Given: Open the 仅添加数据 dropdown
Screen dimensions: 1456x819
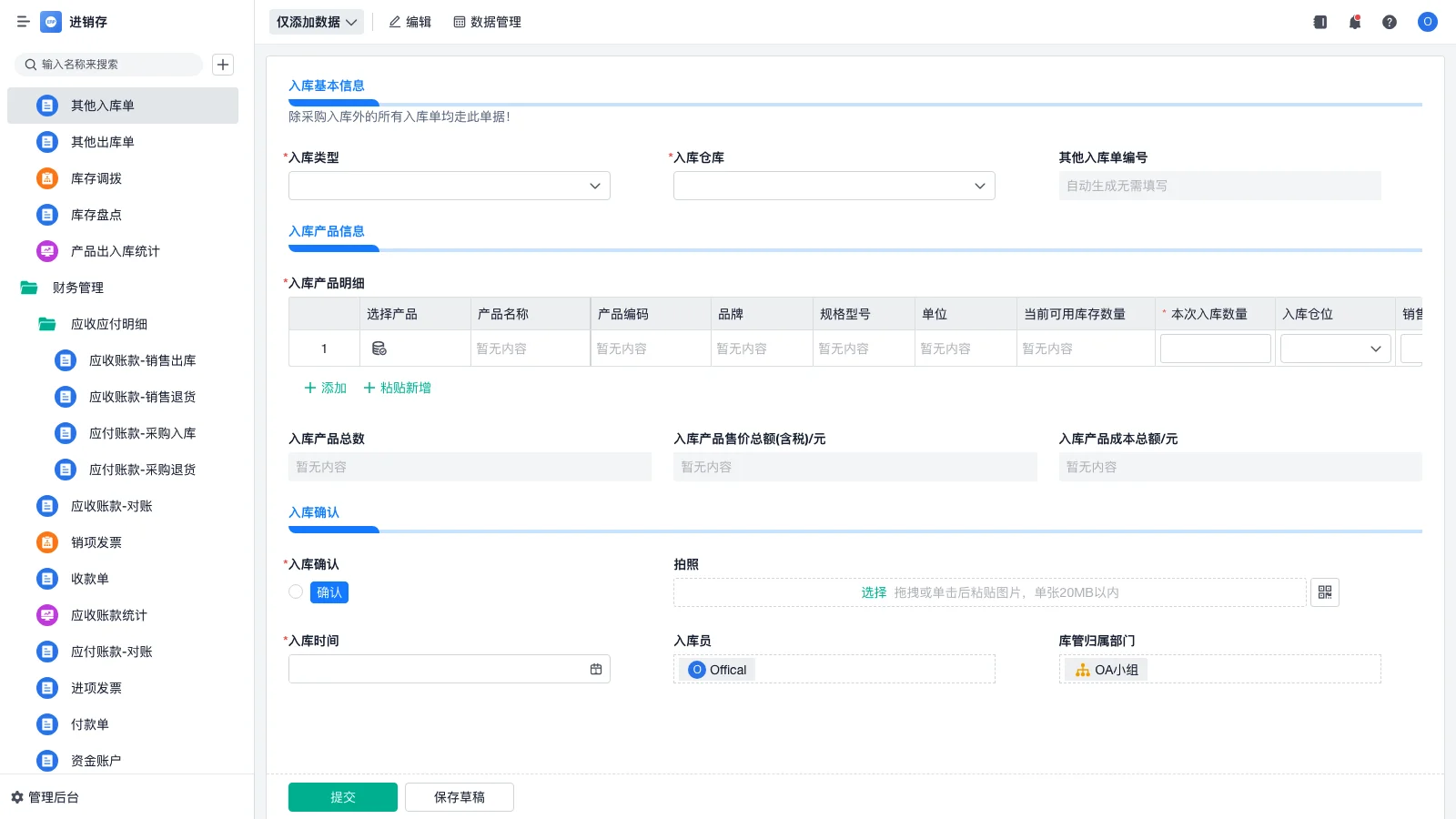Looking at the screenshot, I should 317,22.
